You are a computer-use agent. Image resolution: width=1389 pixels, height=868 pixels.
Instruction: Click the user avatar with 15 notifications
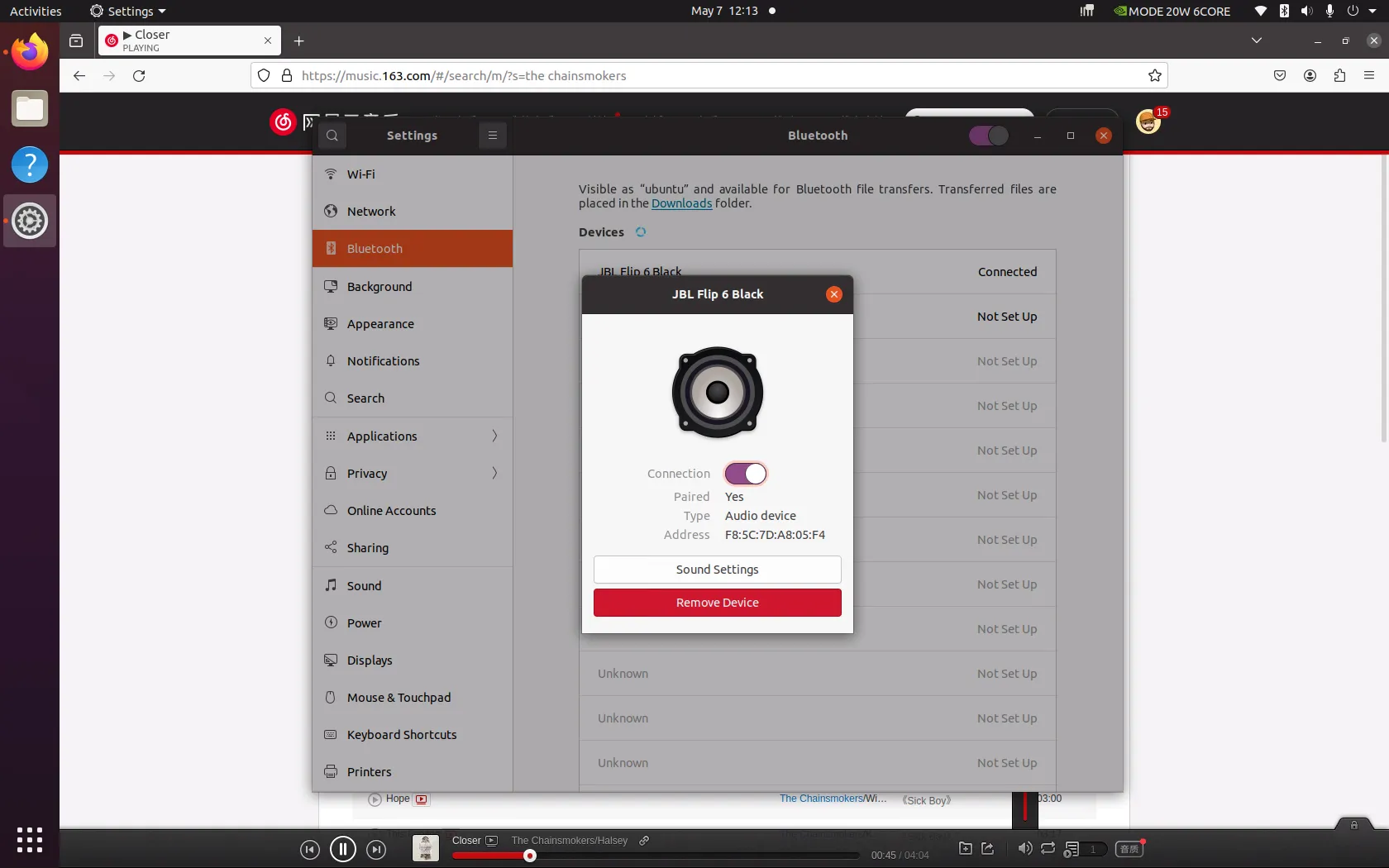[x=1148, y=122]
